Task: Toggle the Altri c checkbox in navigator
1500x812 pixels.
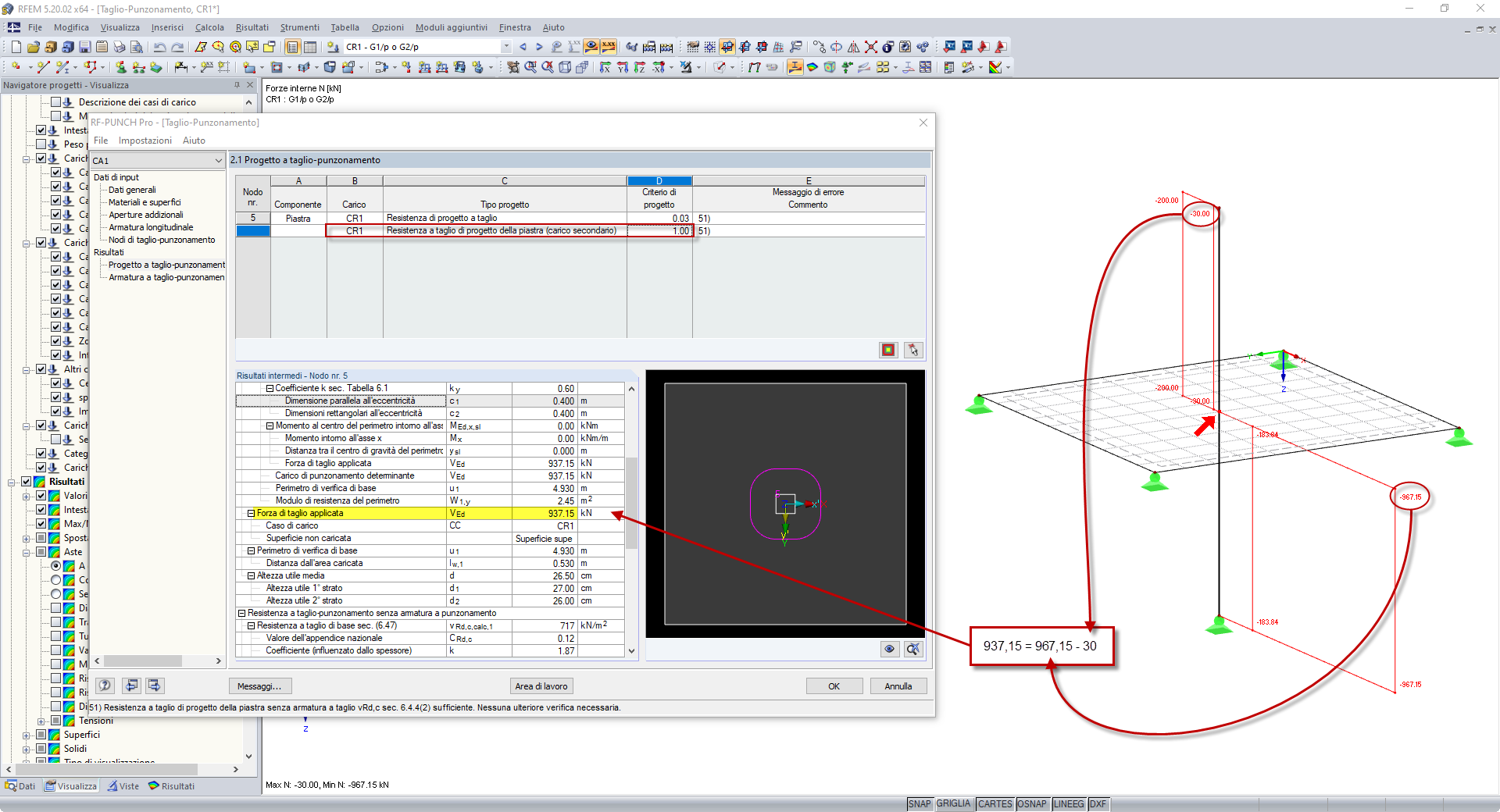Action: pos(41,369)
